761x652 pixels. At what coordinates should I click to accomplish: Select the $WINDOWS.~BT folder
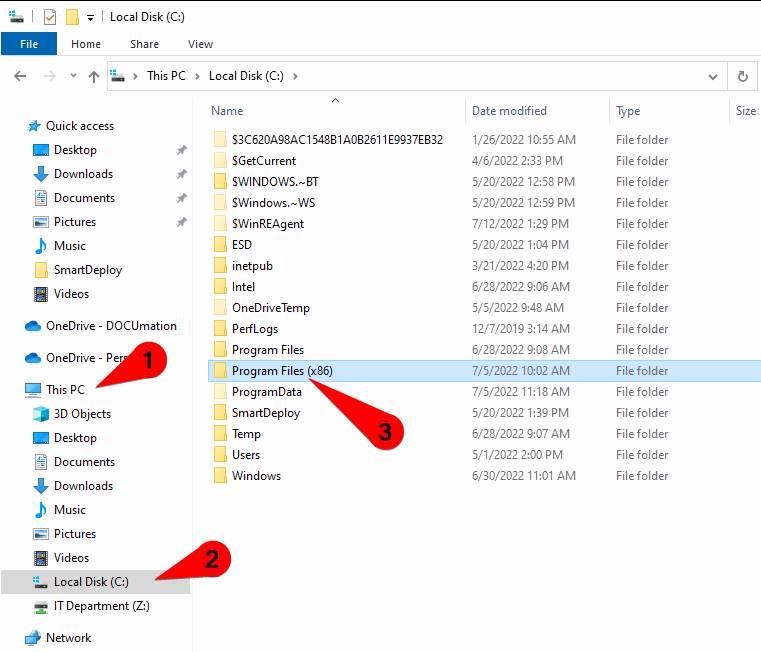click(x=275, y=182)
